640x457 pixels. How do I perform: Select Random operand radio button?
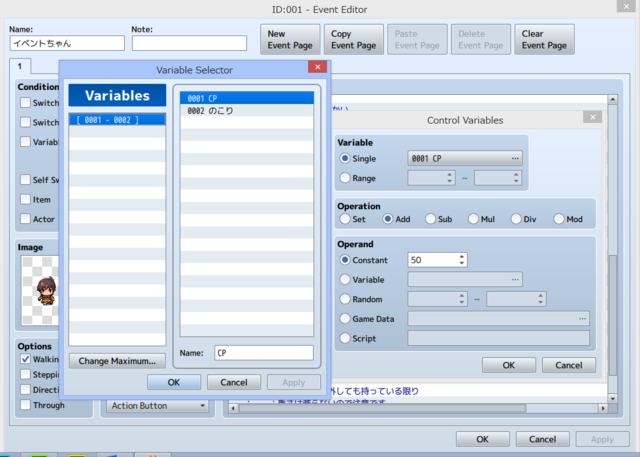tap(345, 299)
